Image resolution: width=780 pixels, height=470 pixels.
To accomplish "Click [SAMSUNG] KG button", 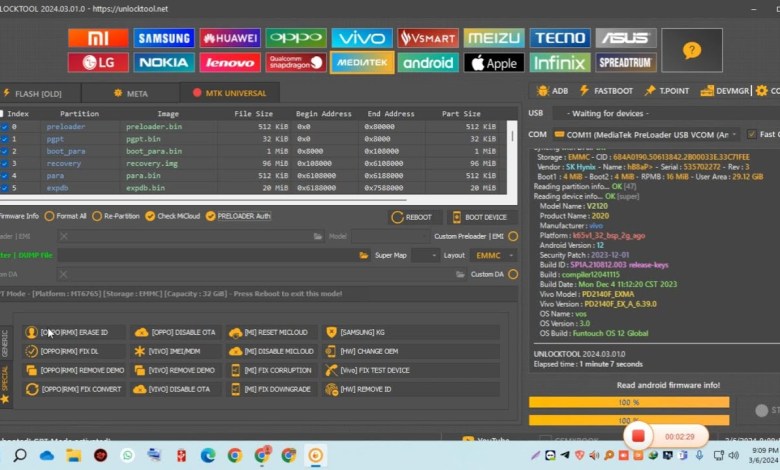I will point(410,332).
